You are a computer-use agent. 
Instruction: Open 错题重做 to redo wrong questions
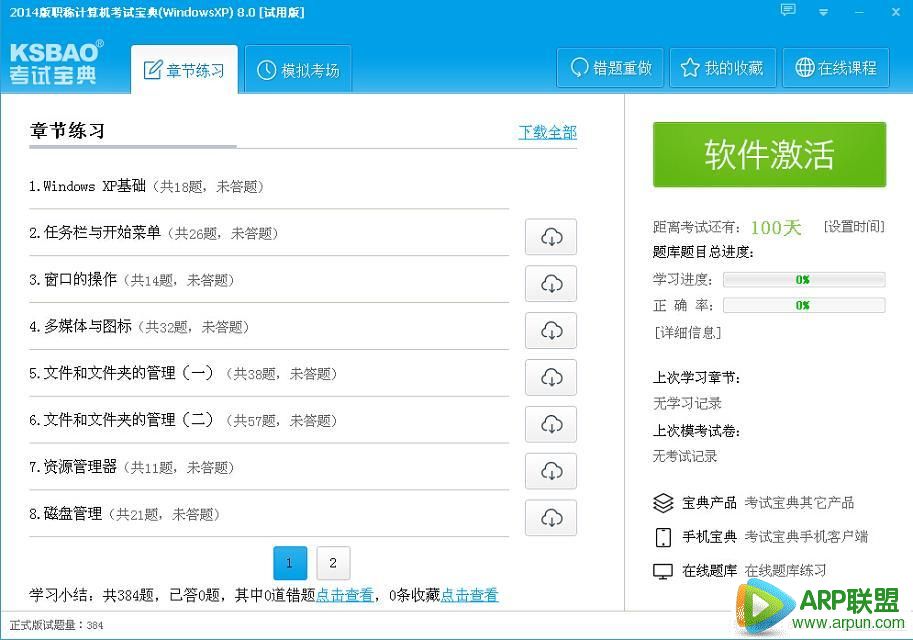[609, 67]
